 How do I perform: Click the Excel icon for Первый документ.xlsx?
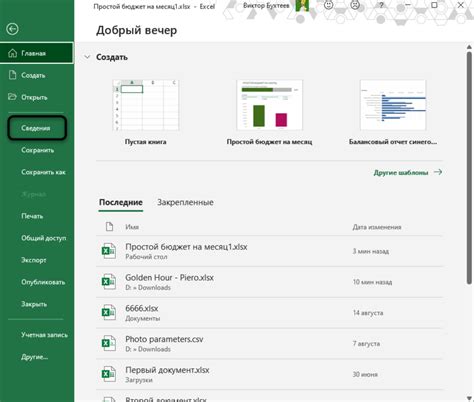(x=109, y=374)
